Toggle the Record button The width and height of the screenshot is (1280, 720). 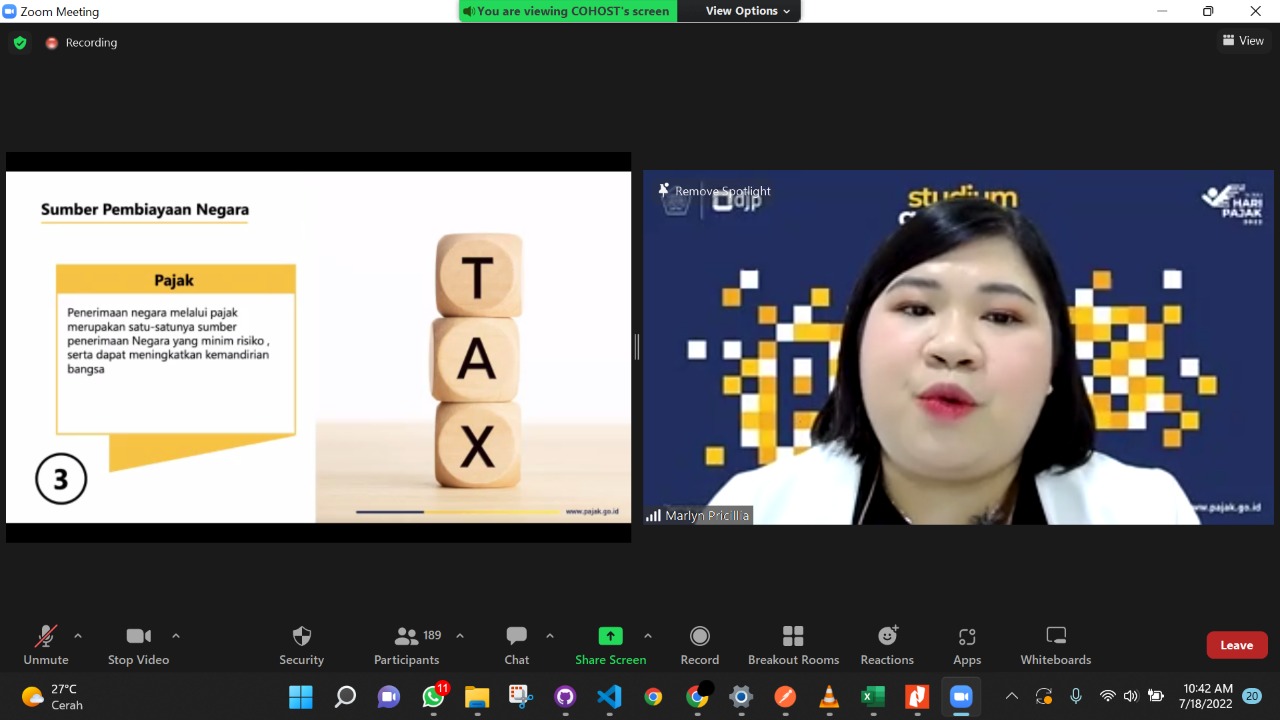pos(699,645)
